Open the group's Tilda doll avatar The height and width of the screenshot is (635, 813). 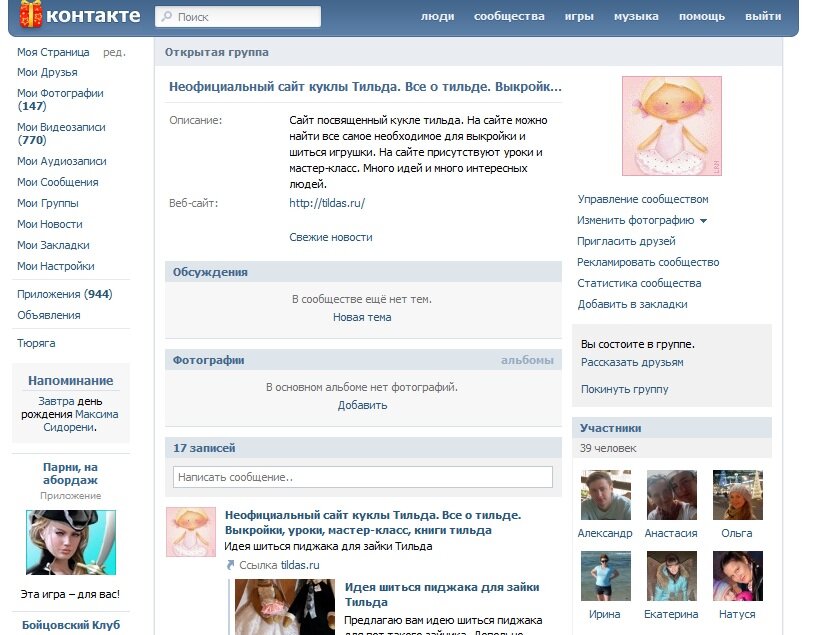[671, 126]
